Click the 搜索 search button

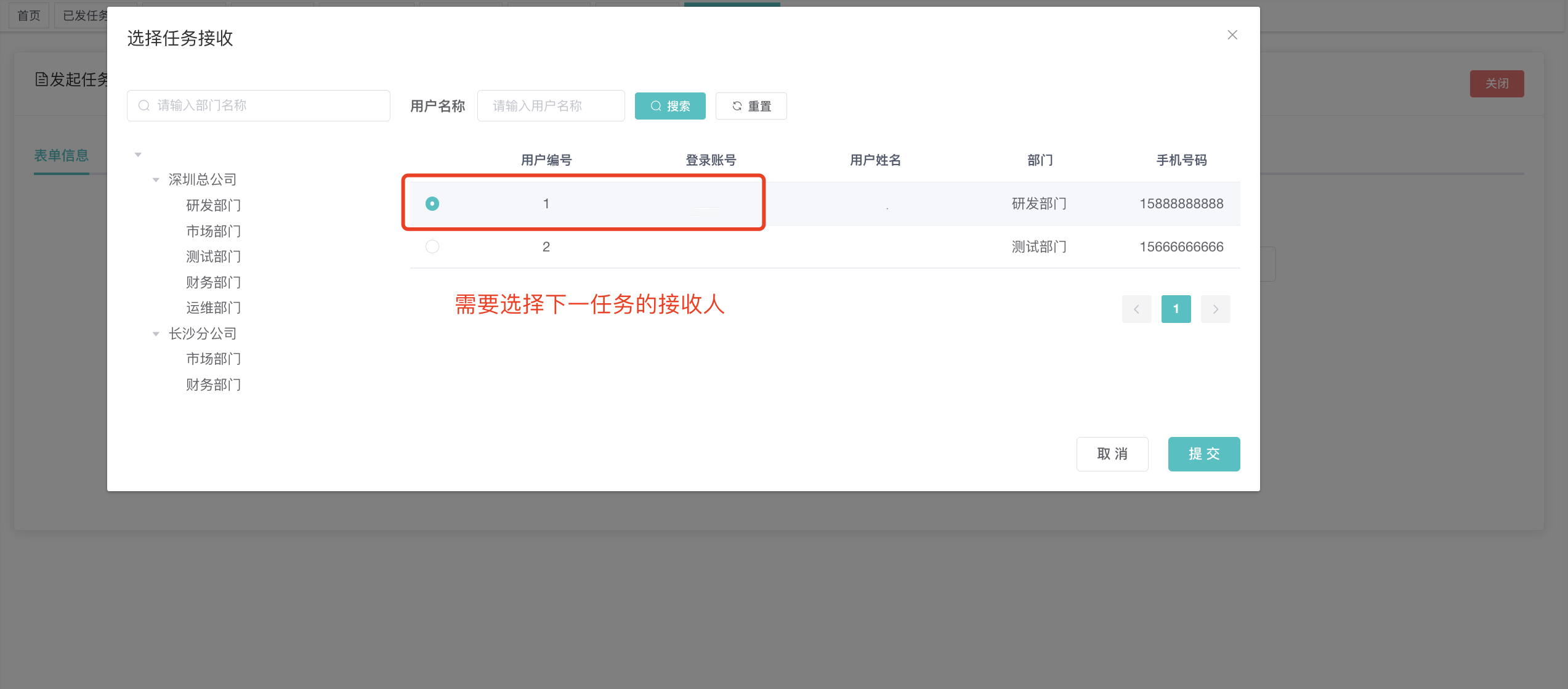click(669, 106)
